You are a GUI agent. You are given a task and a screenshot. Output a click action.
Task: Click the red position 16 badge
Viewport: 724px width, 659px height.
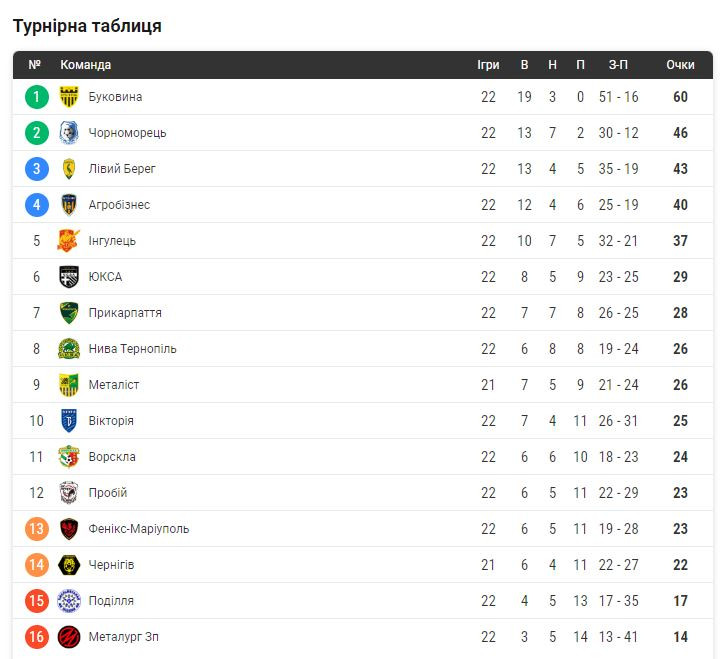(37, 637)
